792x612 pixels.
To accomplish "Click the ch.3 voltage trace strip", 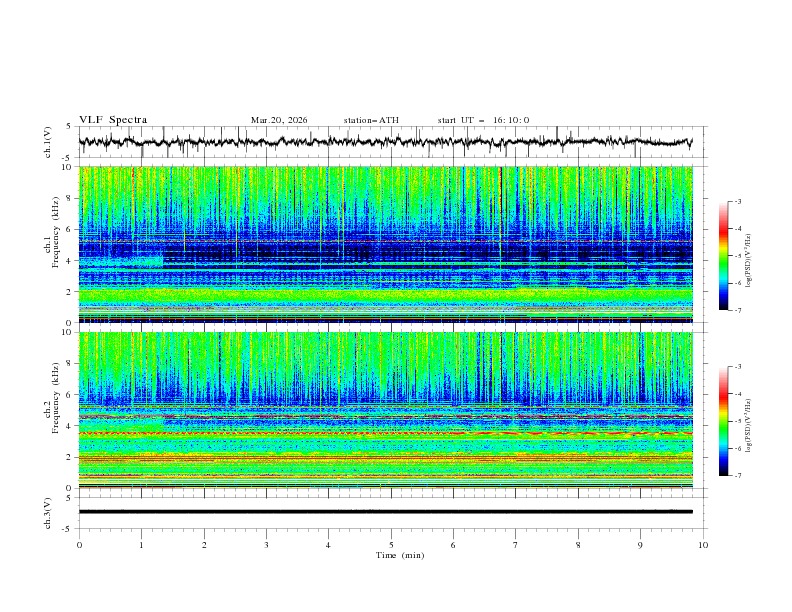I will tap(385, 512).
